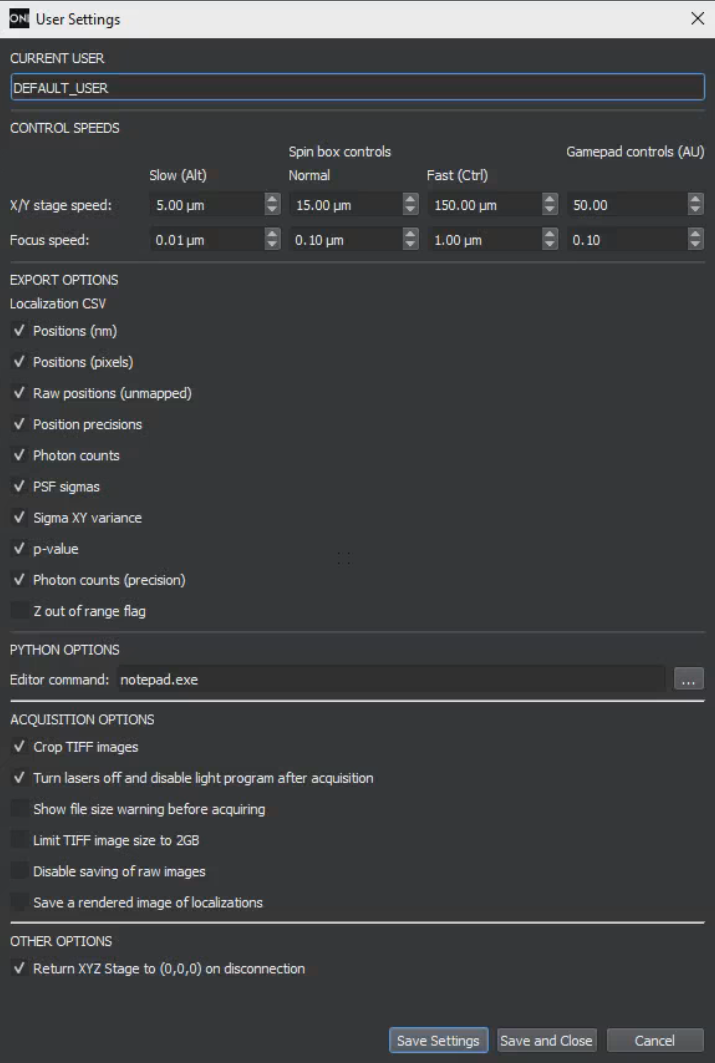Disable Crop TIFF images option
Viewport: 715px width, 1063px height.
[19, 746]
